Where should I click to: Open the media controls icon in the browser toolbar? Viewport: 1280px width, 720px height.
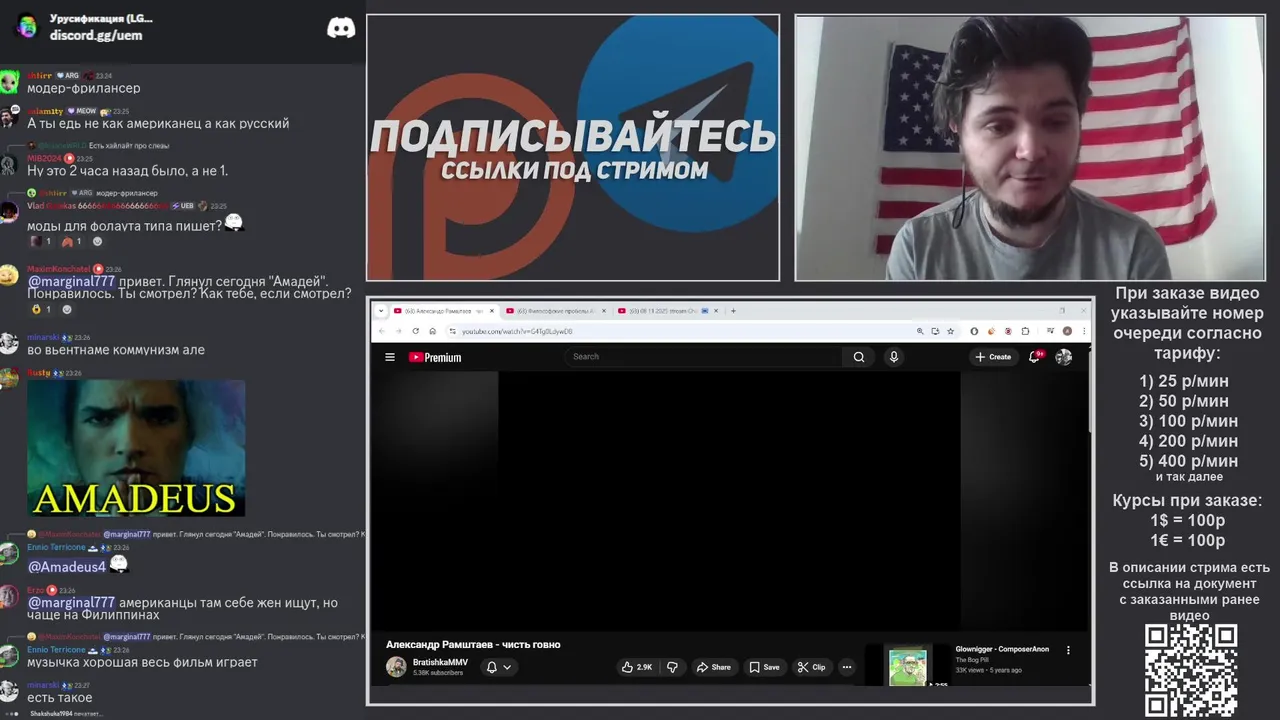1049,331
